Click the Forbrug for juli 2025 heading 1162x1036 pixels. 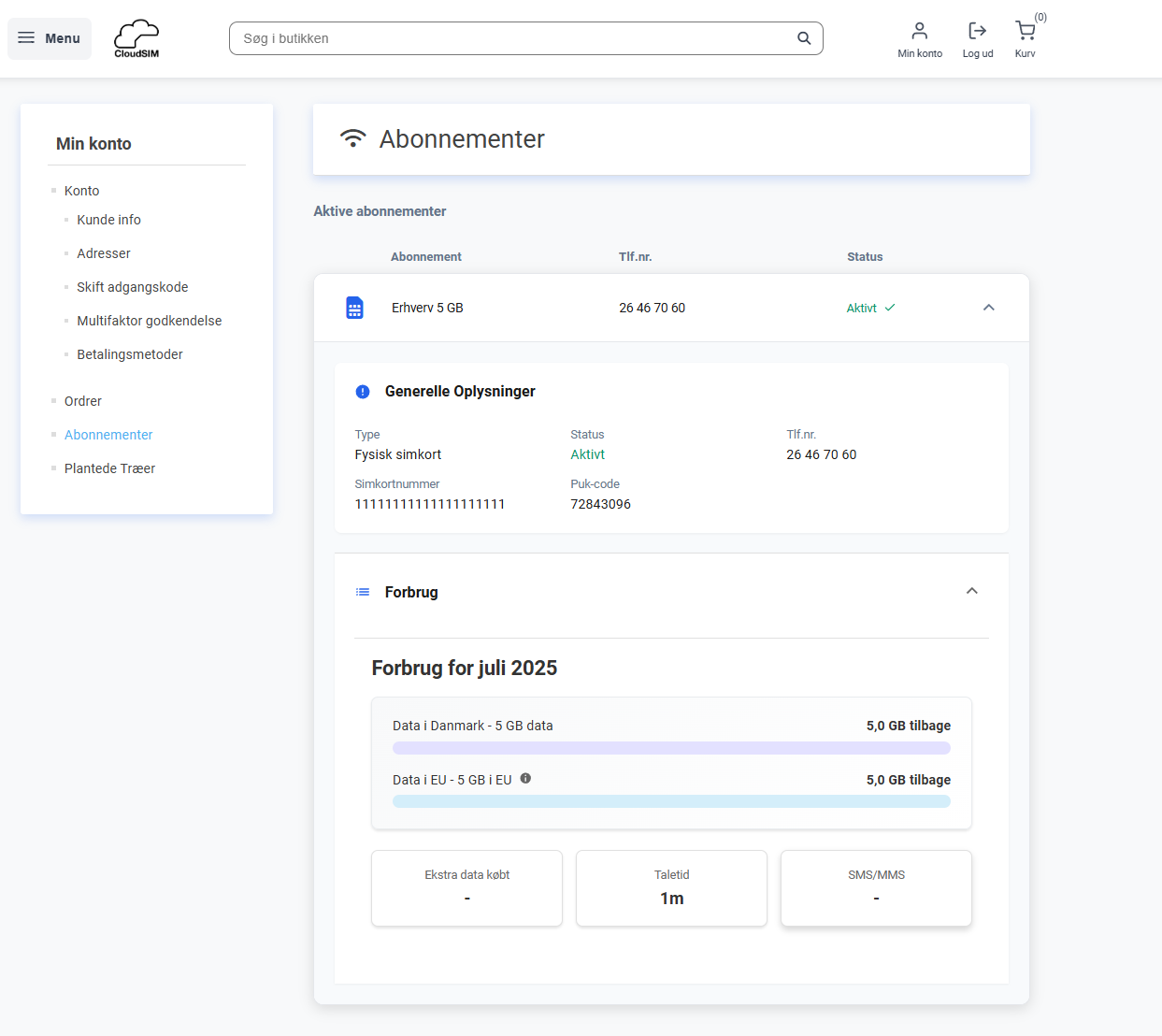465,668
